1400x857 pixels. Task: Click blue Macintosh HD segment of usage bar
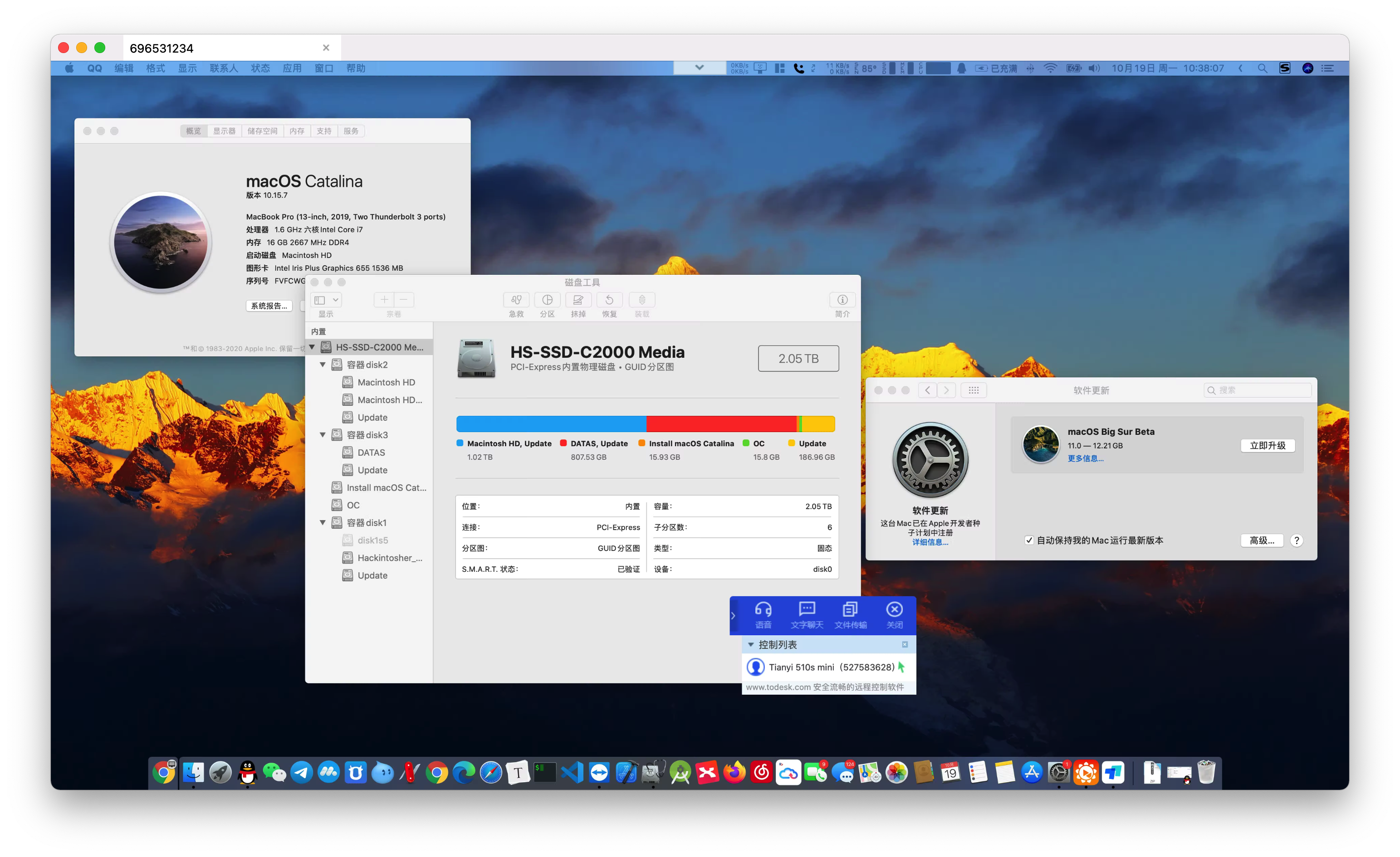551,424
